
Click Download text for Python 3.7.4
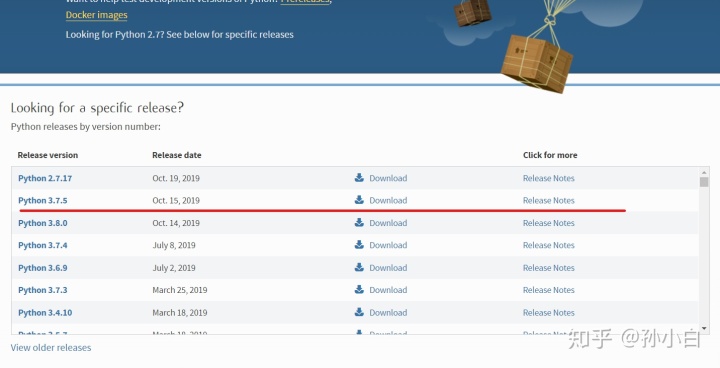pyautogui.click(x=388, y=245)
